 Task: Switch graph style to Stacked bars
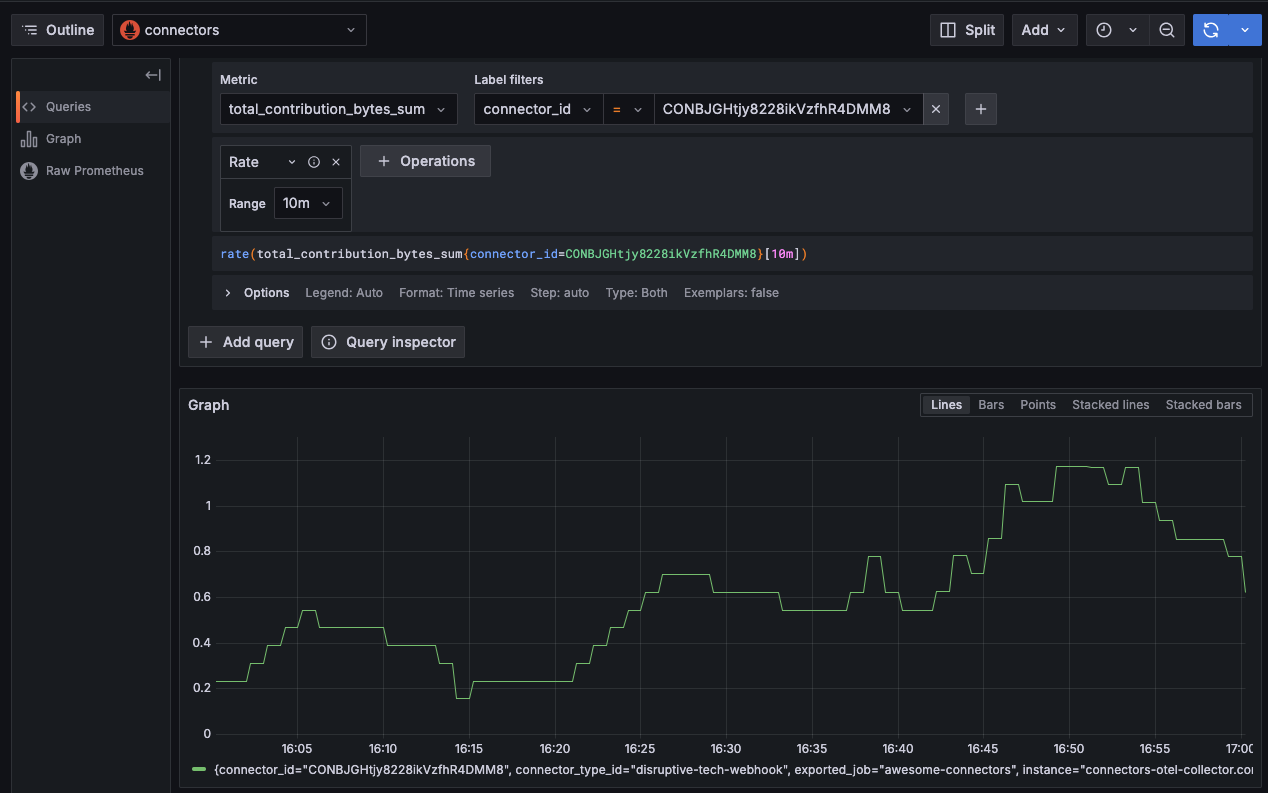click(1203, 405)
